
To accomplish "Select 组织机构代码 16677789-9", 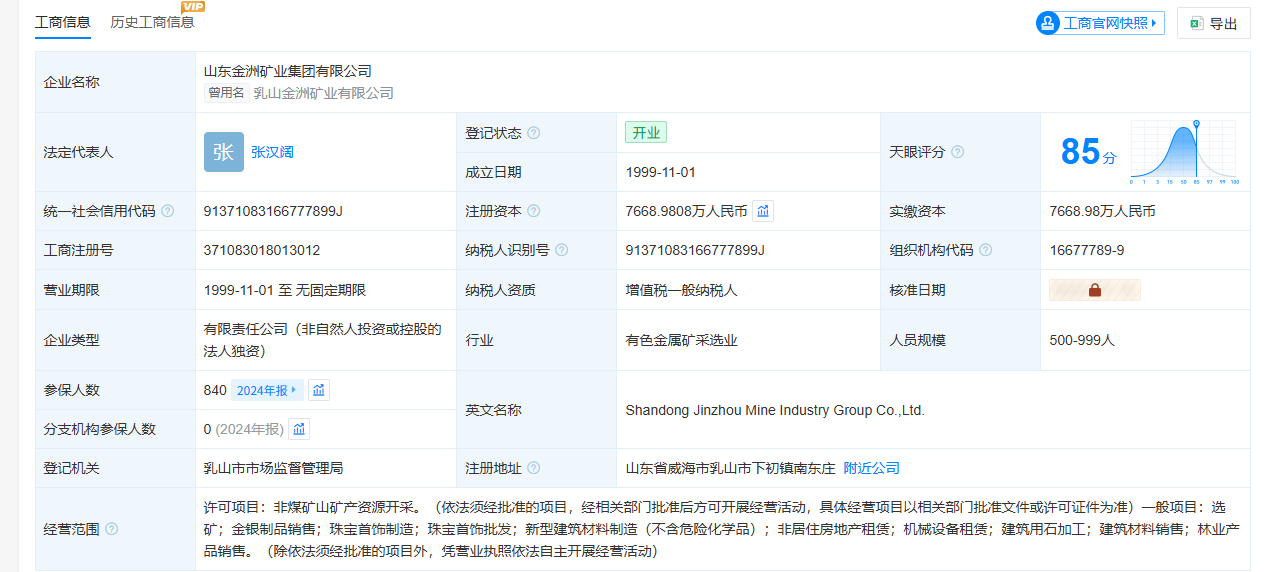I will pos(1087,250).
